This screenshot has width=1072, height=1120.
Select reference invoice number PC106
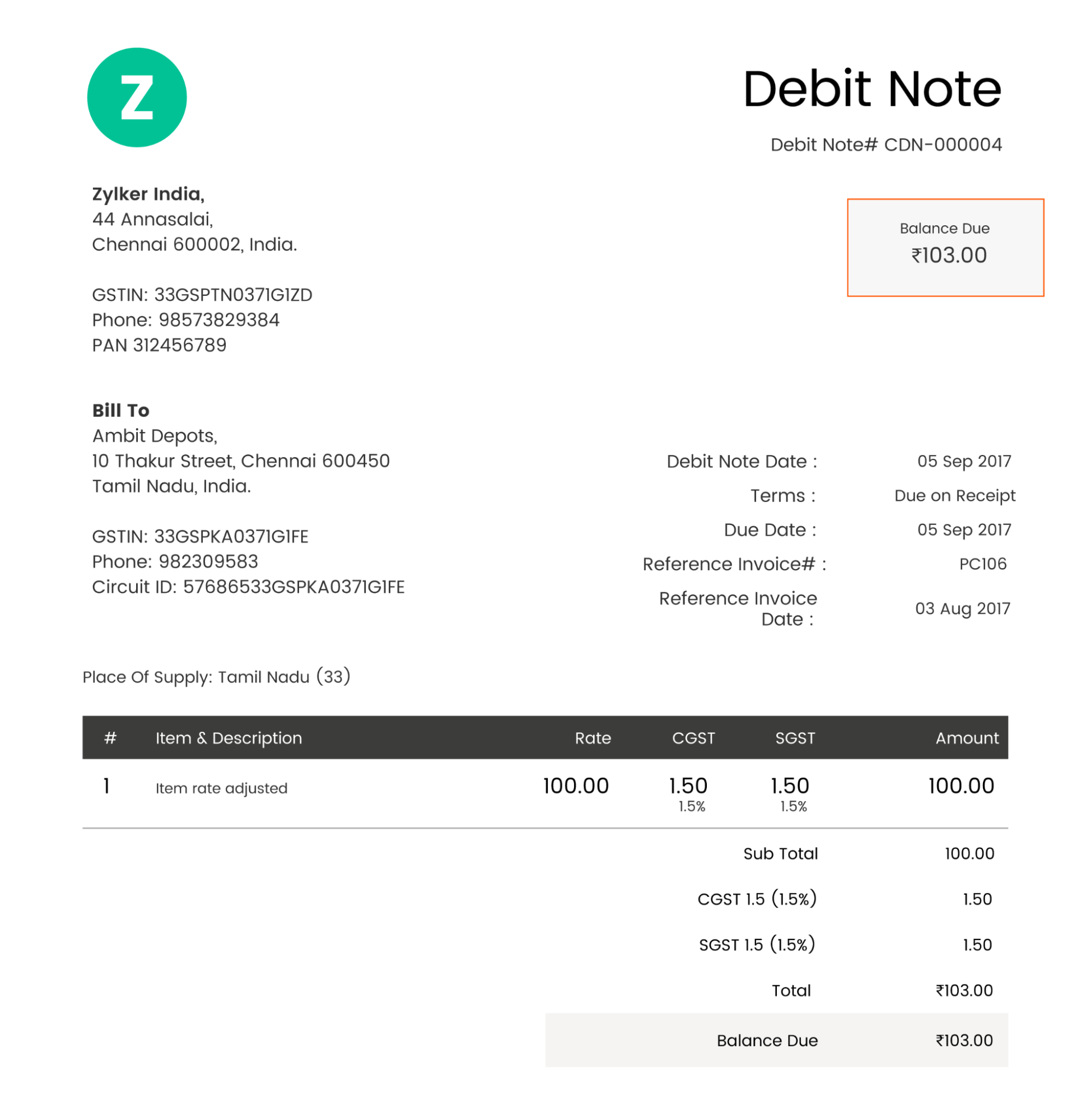coord(982,564)
